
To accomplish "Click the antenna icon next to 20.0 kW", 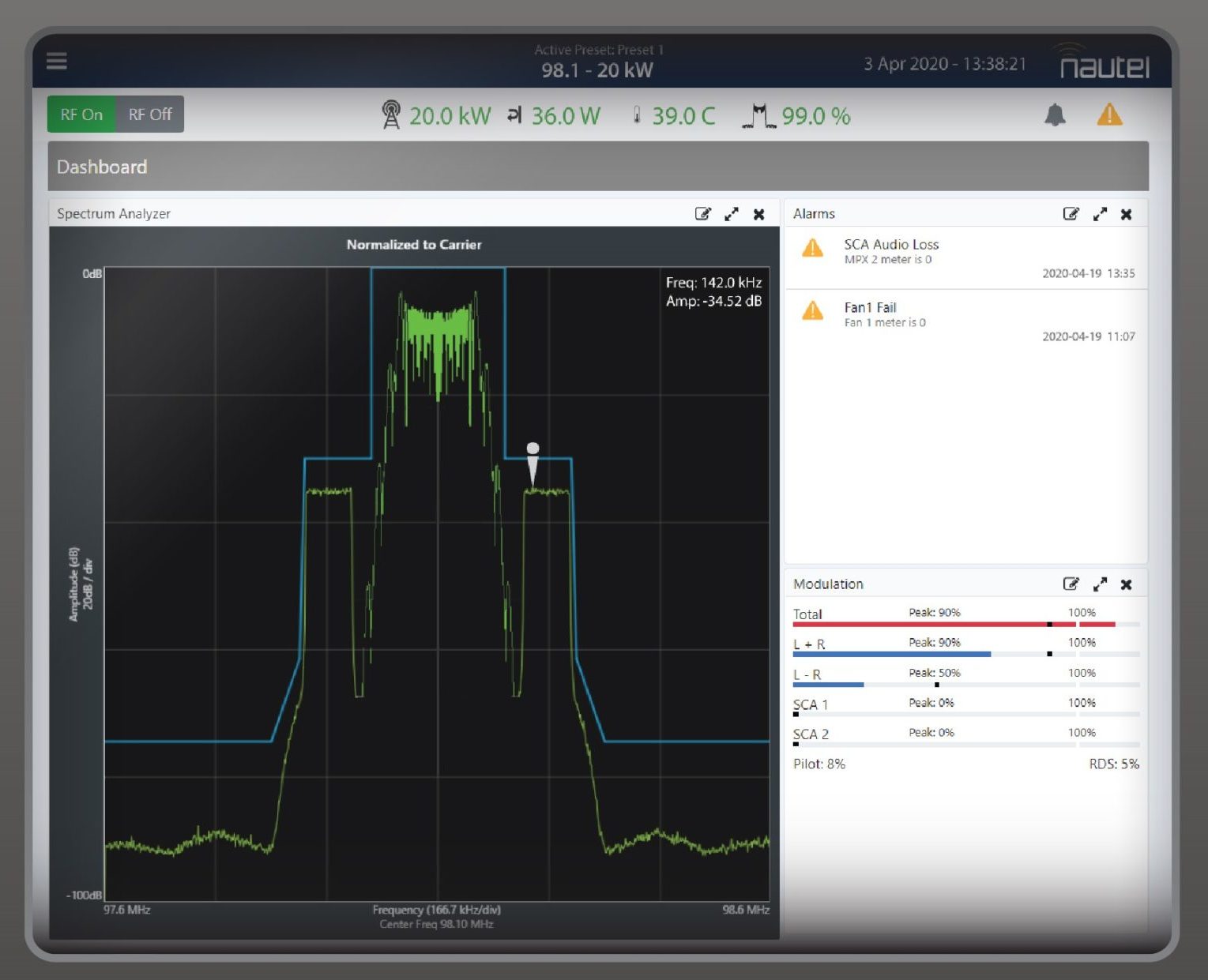I will pos(393,115).
